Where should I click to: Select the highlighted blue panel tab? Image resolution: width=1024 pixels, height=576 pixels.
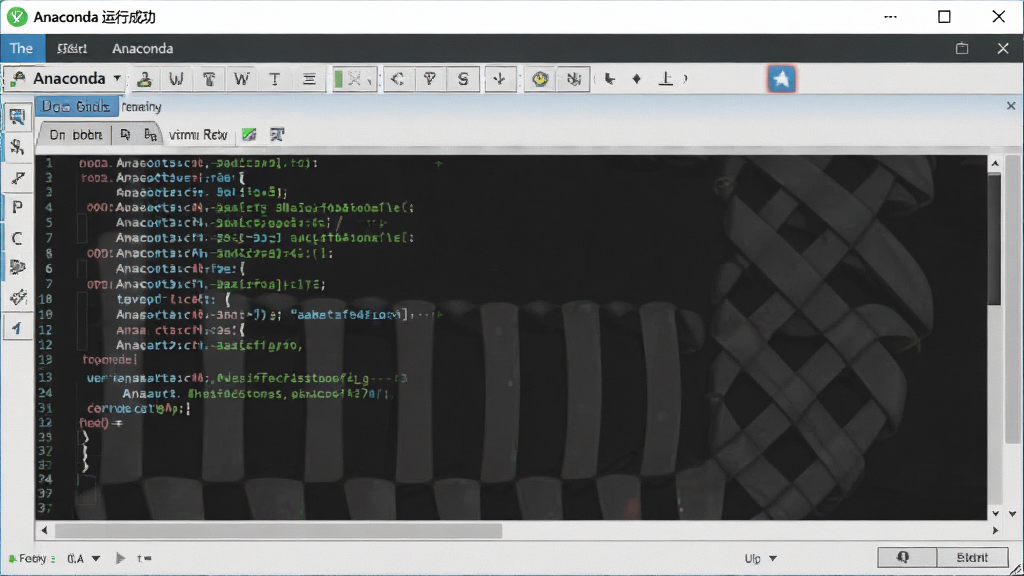point(76,106)
